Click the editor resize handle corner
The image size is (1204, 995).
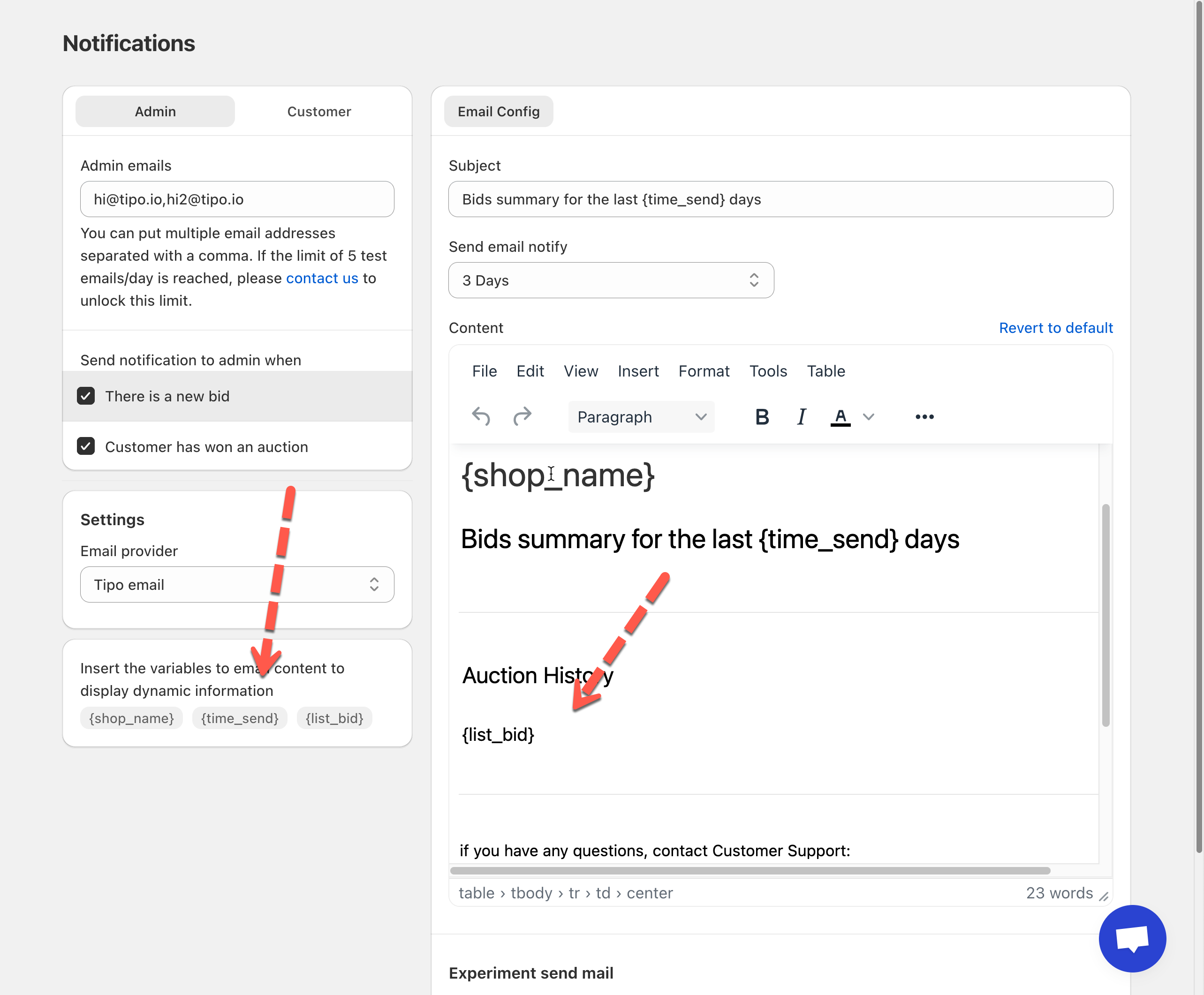(1103, 896)
